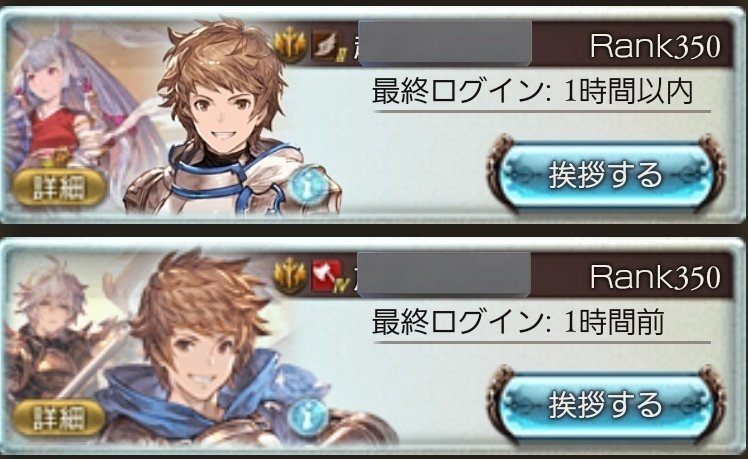The image size is (748, 459).
Task: Select gold crown emblem beside red axe icon
Action: [290, 276]
